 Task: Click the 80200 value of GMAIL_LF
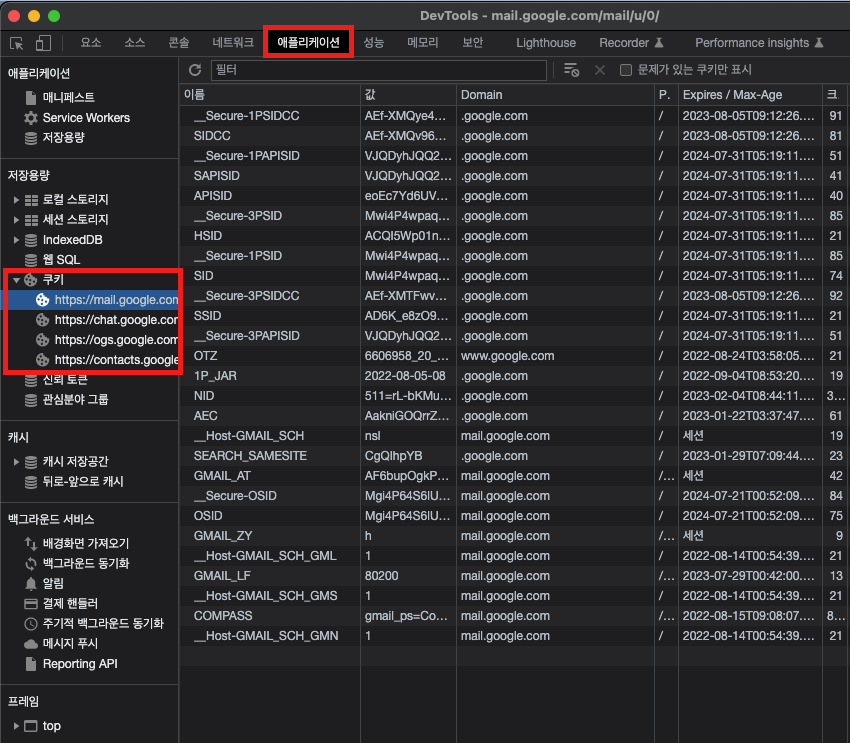click(382, 576)
